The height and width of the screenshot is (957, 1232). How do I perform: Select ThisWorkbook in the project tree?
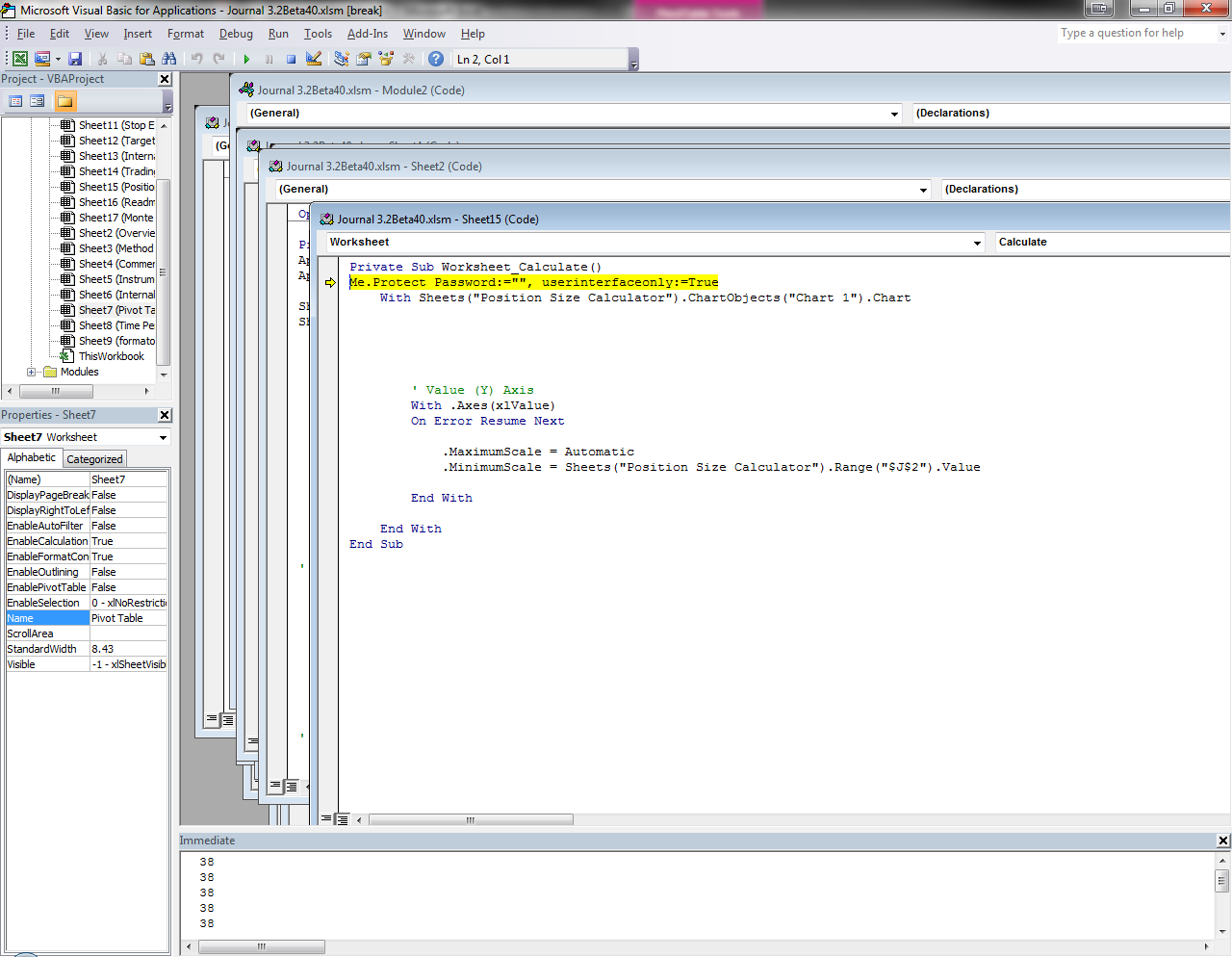tap(111, 356)
